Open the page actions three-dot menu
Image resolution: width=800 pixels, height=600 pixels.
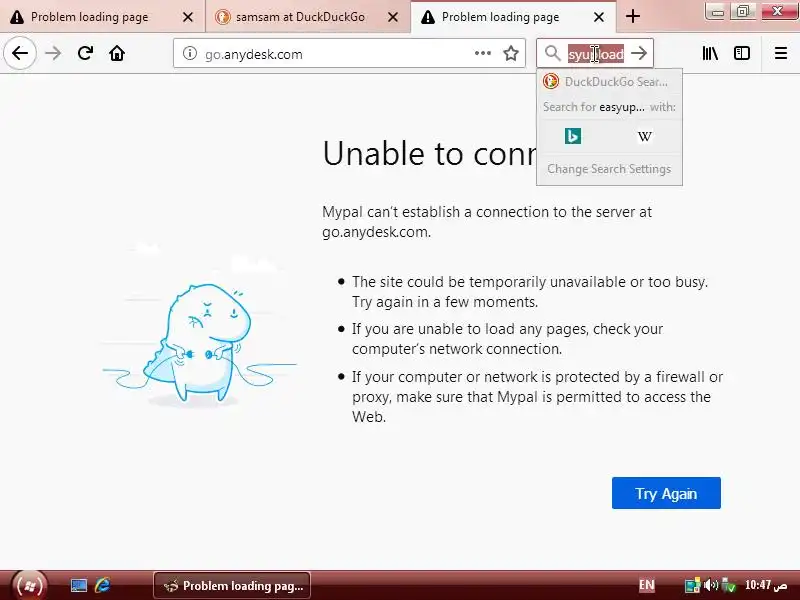pyautogui.click(x=483, y=53)
